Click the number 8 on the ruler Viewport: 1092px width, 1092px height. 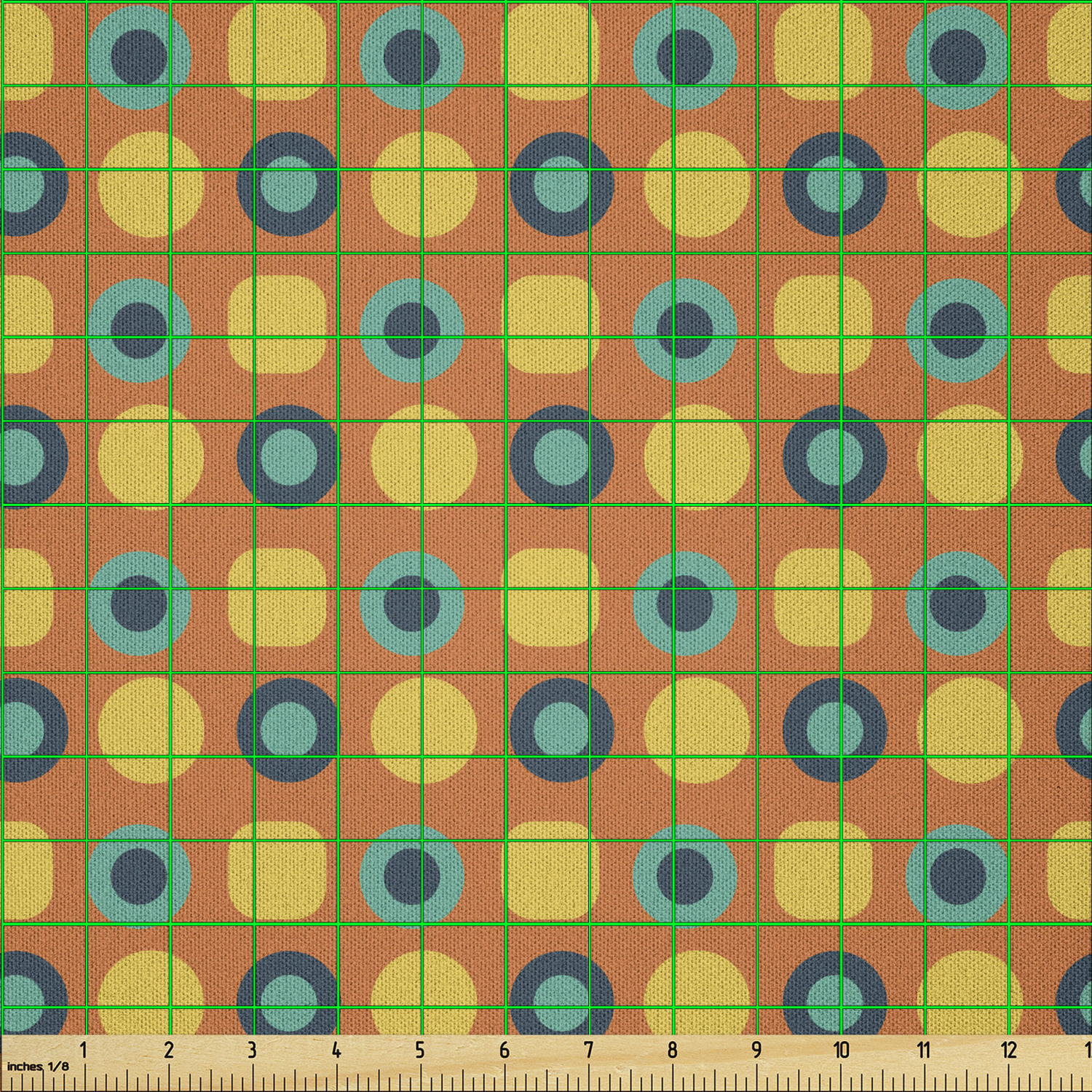672,1050
